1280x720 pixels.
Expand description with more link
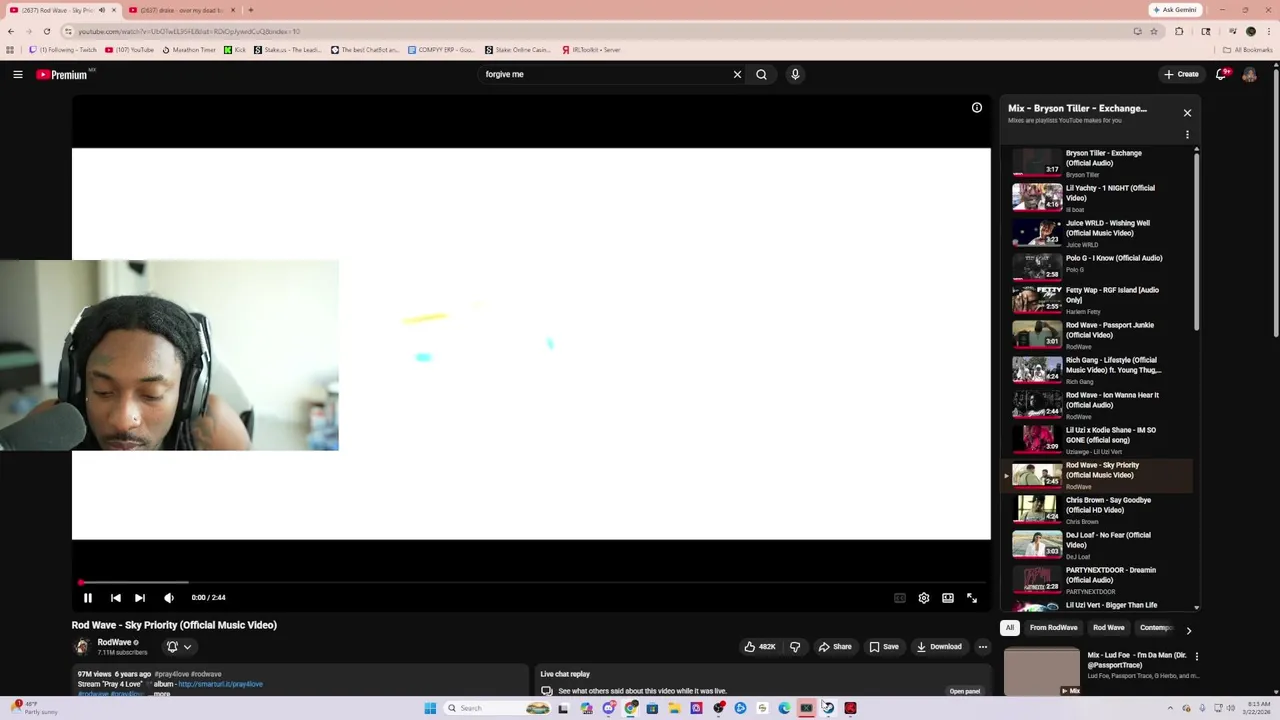tap(162, 694)
